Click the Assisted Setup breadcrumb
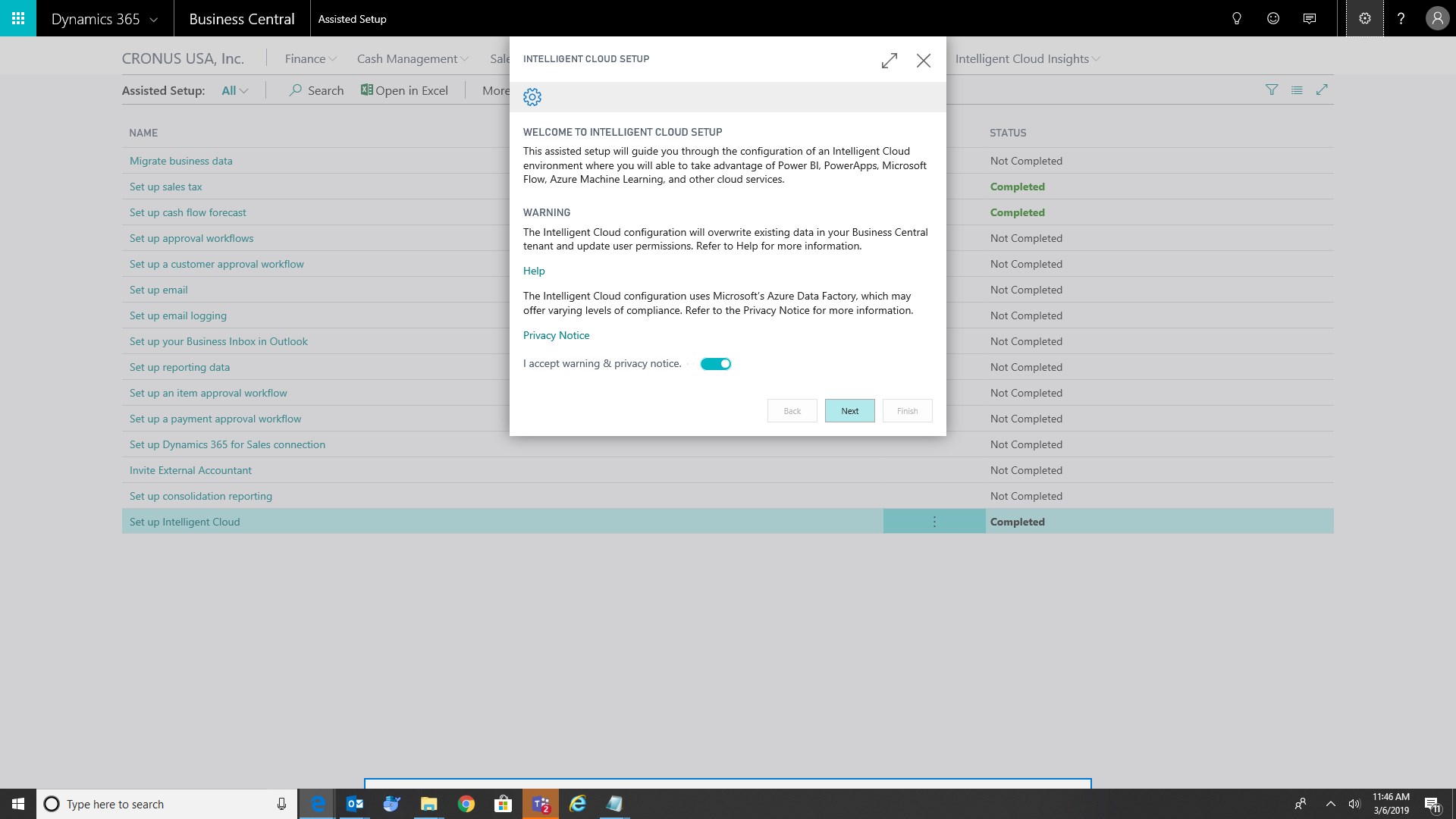This screenshot has height=819, width=1456. pyautogui.click(x=352, y=19)
